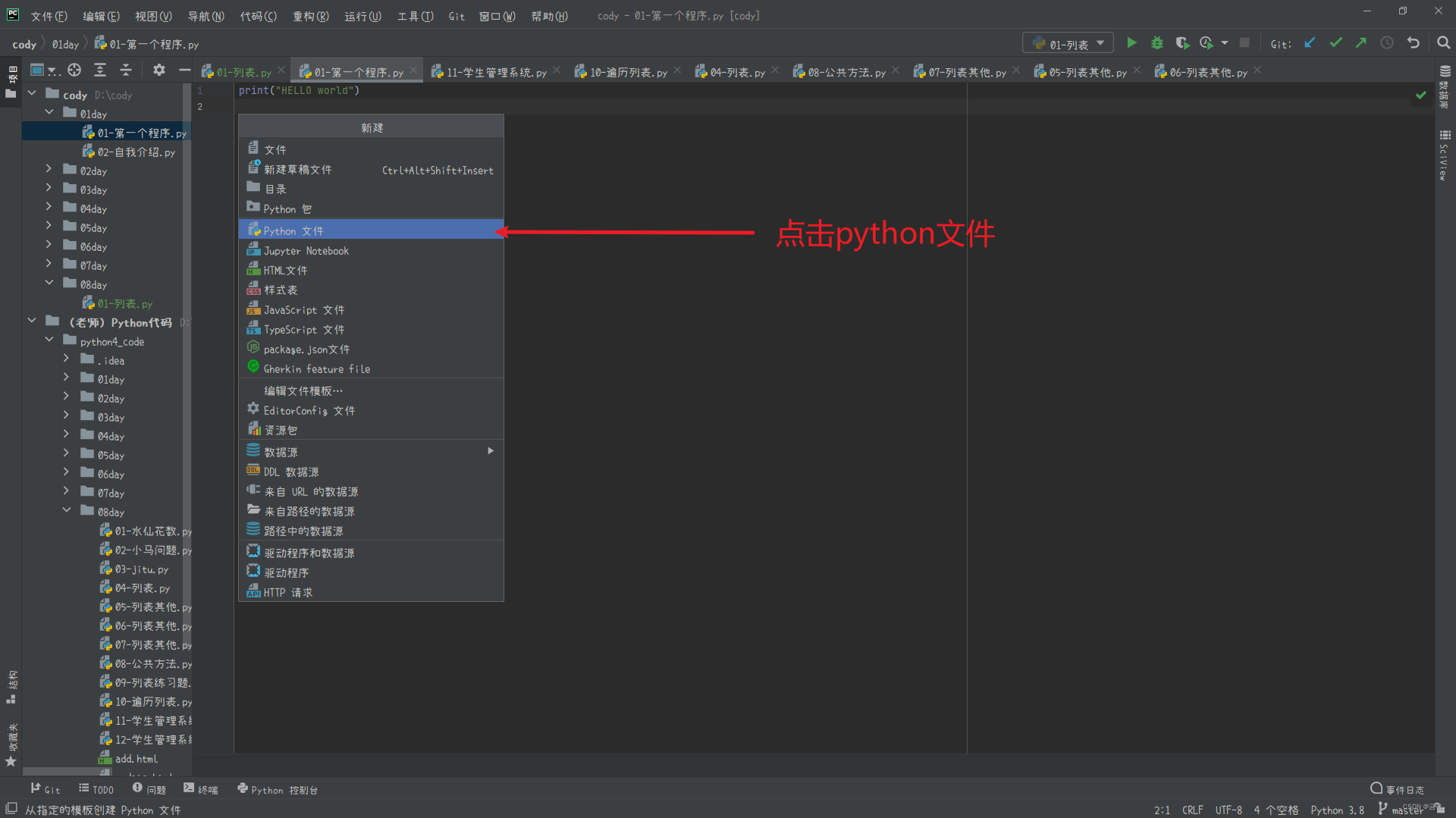Click the master Git branch widget
1456x818 pixels.
tap(1400, 810)
